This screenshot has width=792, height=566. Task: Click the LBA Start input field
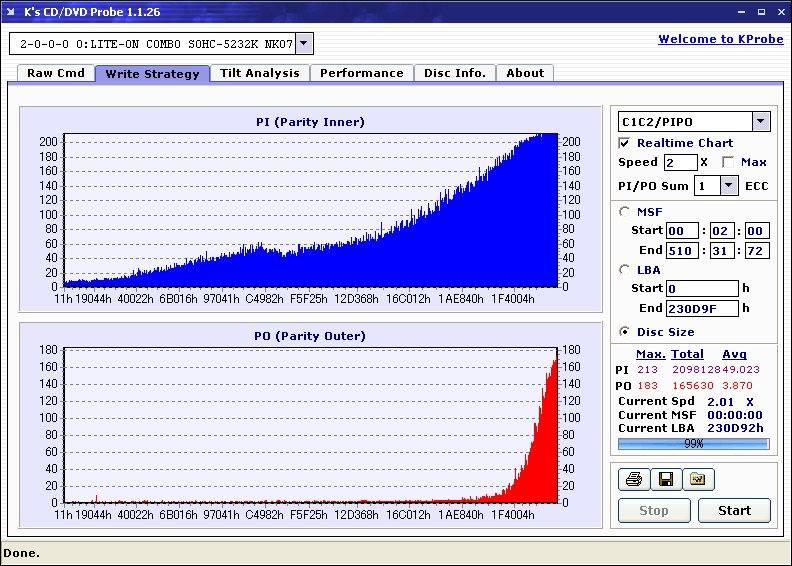click(x=702, y=288)
